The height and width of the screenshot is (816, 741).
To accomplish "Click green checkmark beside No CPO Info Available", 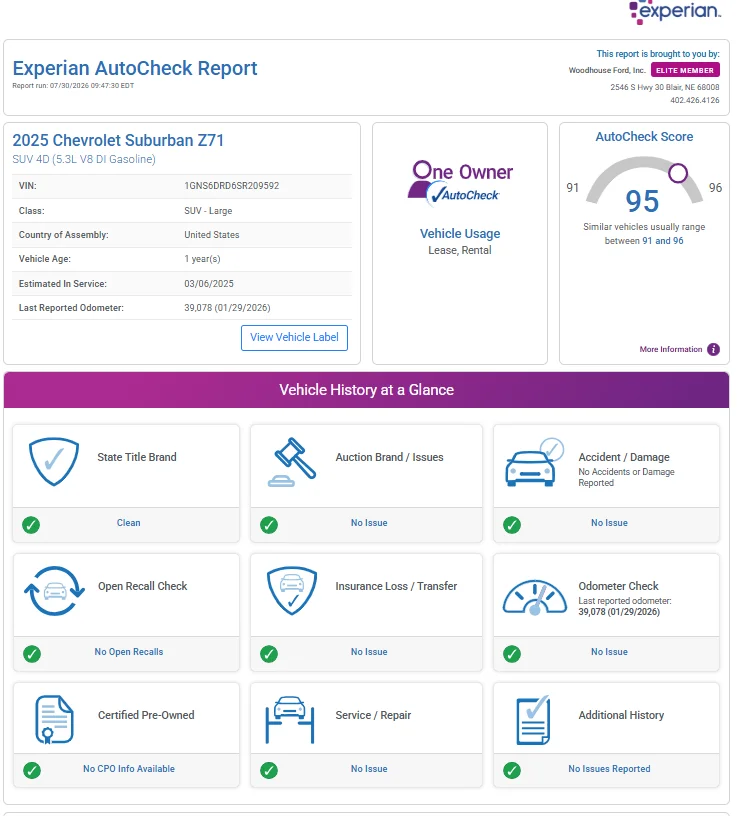I will [x=32, y=770].
